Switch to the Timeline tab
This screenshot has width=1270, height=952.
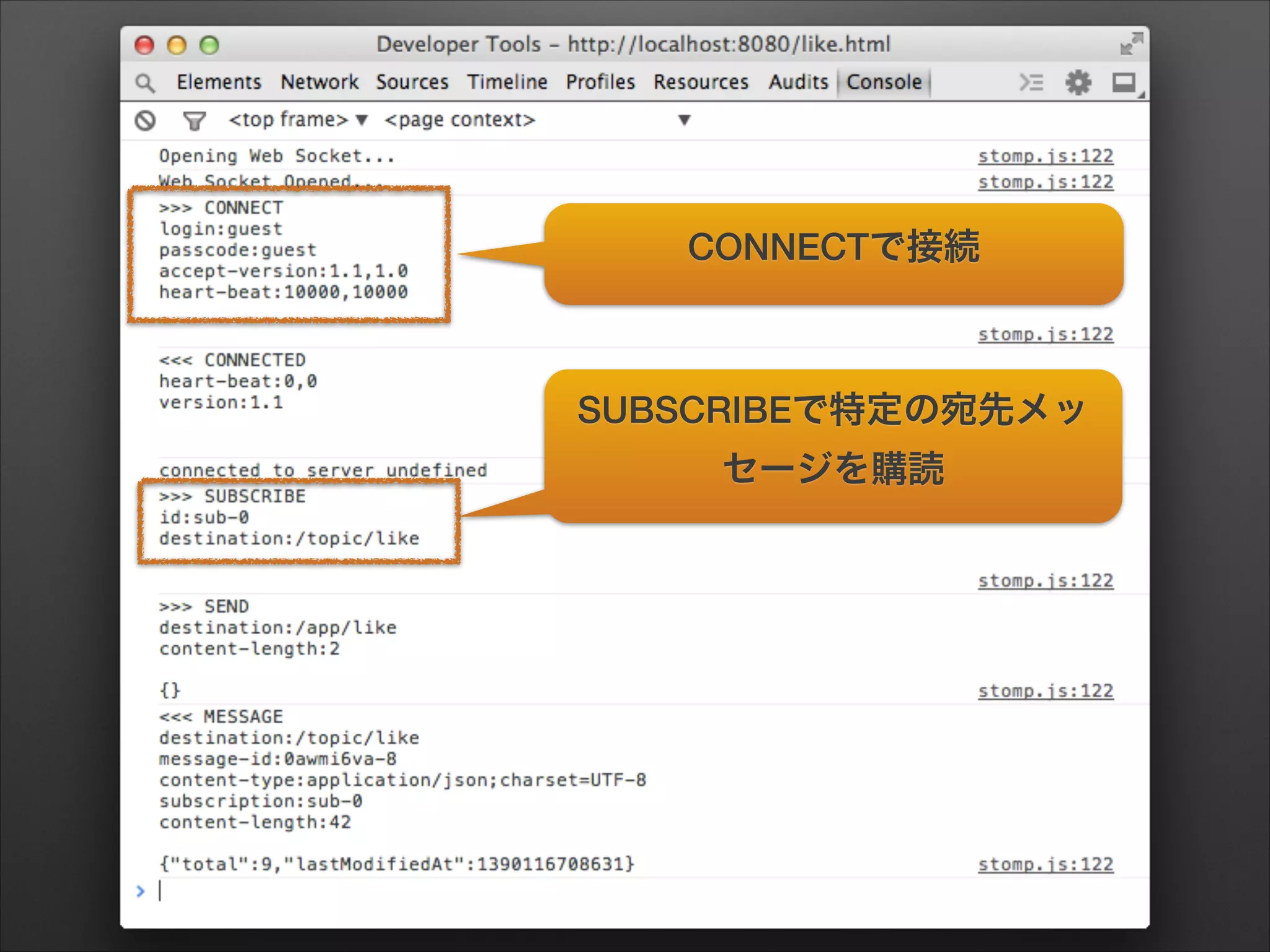507,82
